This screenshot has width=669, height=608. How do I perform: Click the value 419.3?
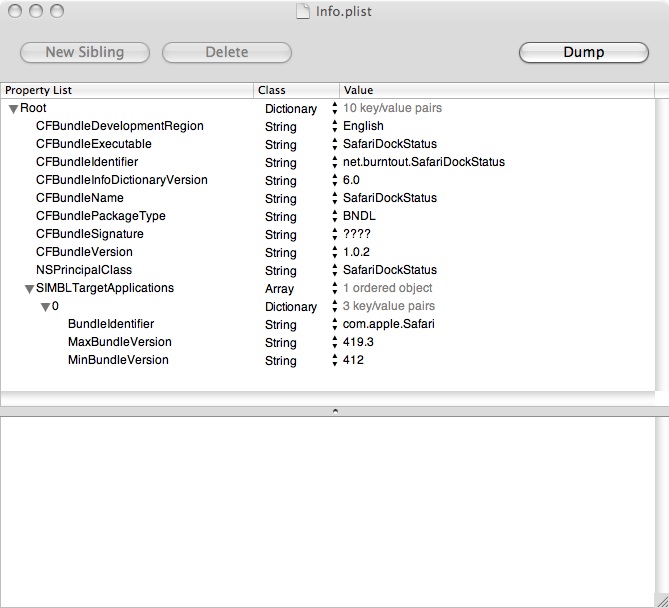coord(358,342)
